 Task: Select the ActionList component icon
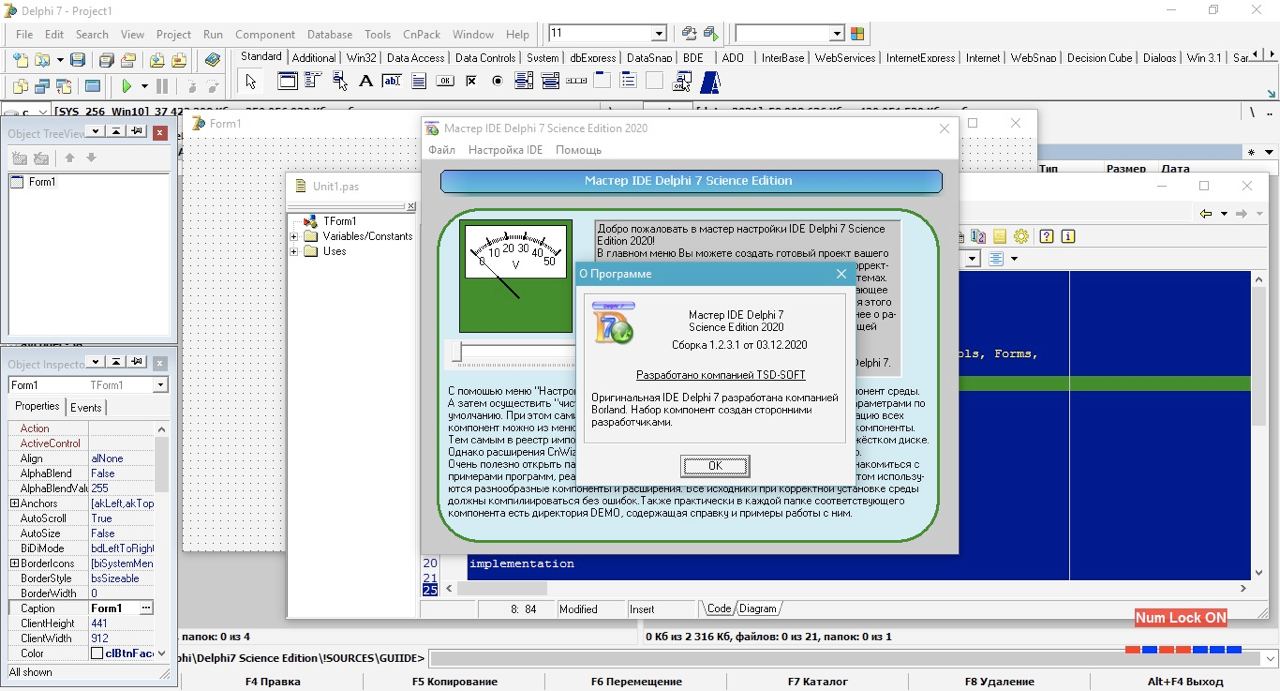tap(682, 81)
